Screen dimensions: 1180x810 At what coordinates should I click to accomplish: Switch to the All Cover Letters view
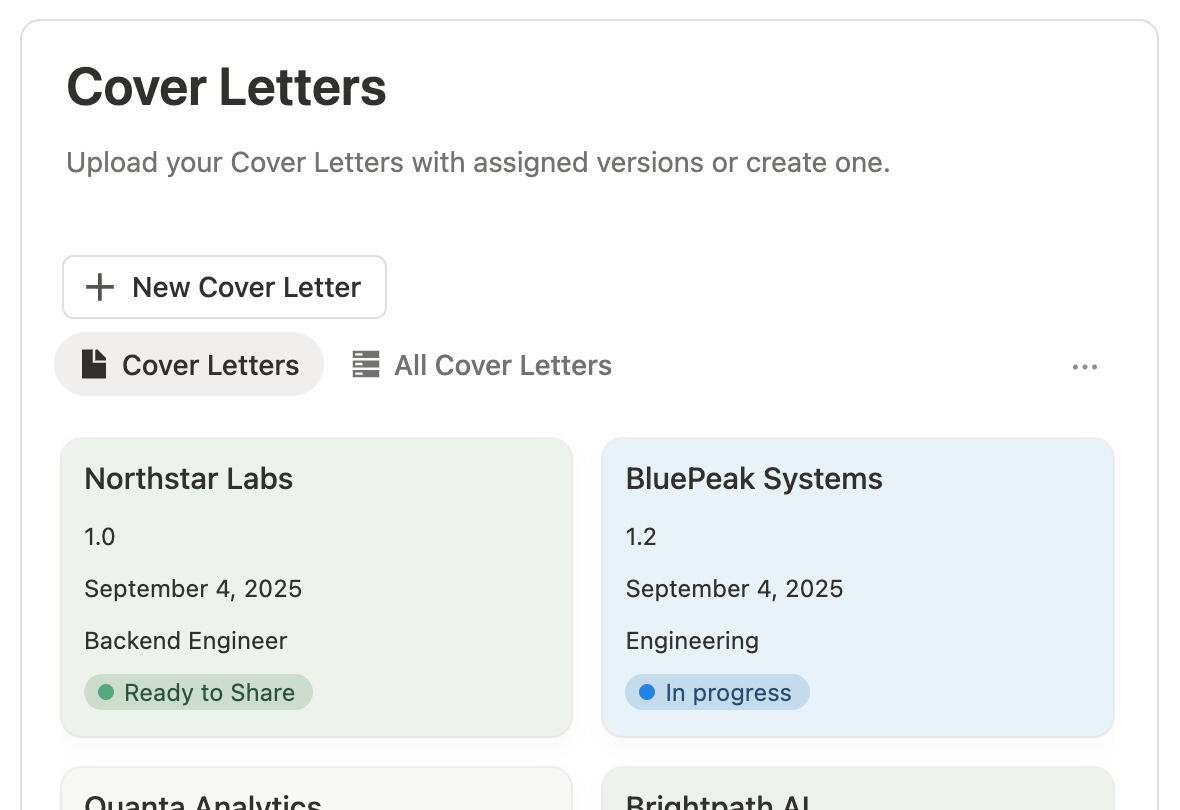482,366
